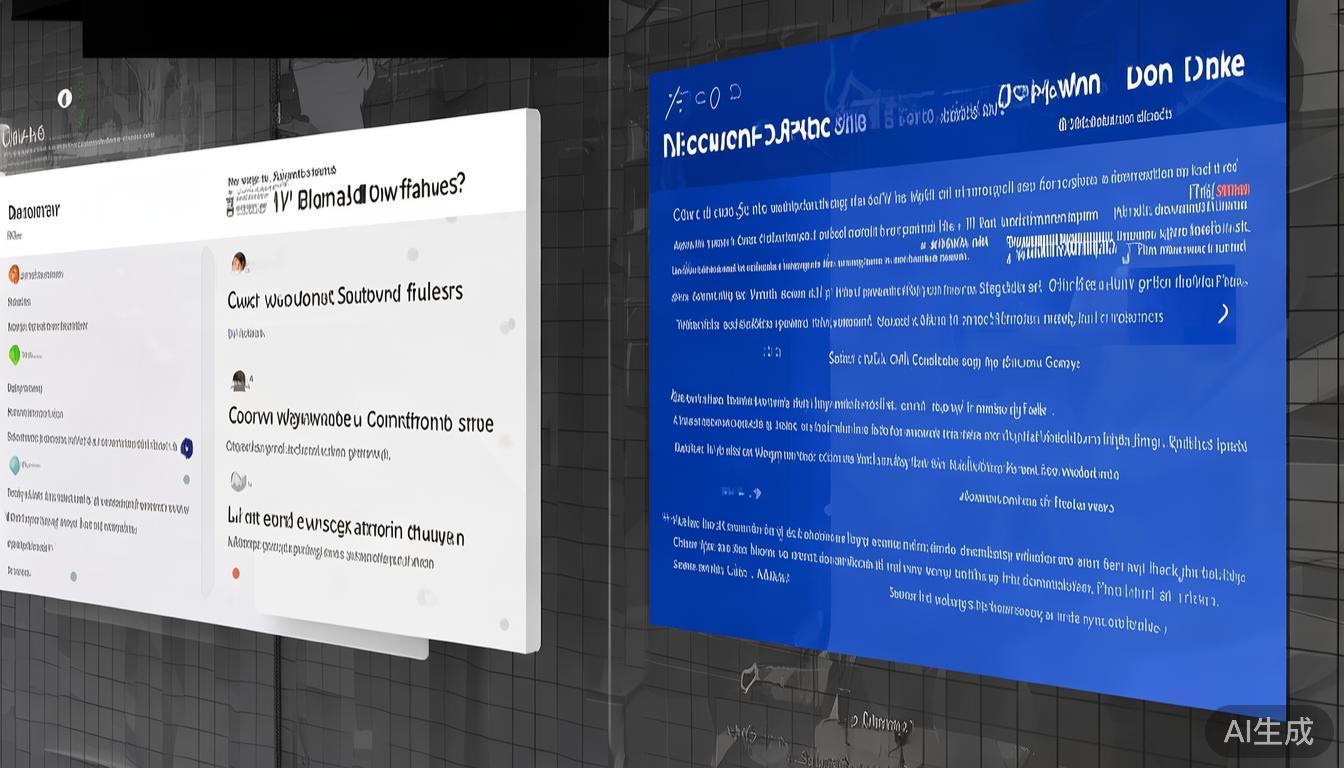Open the heart-marked item in blue panel header

coord(1049,91)
